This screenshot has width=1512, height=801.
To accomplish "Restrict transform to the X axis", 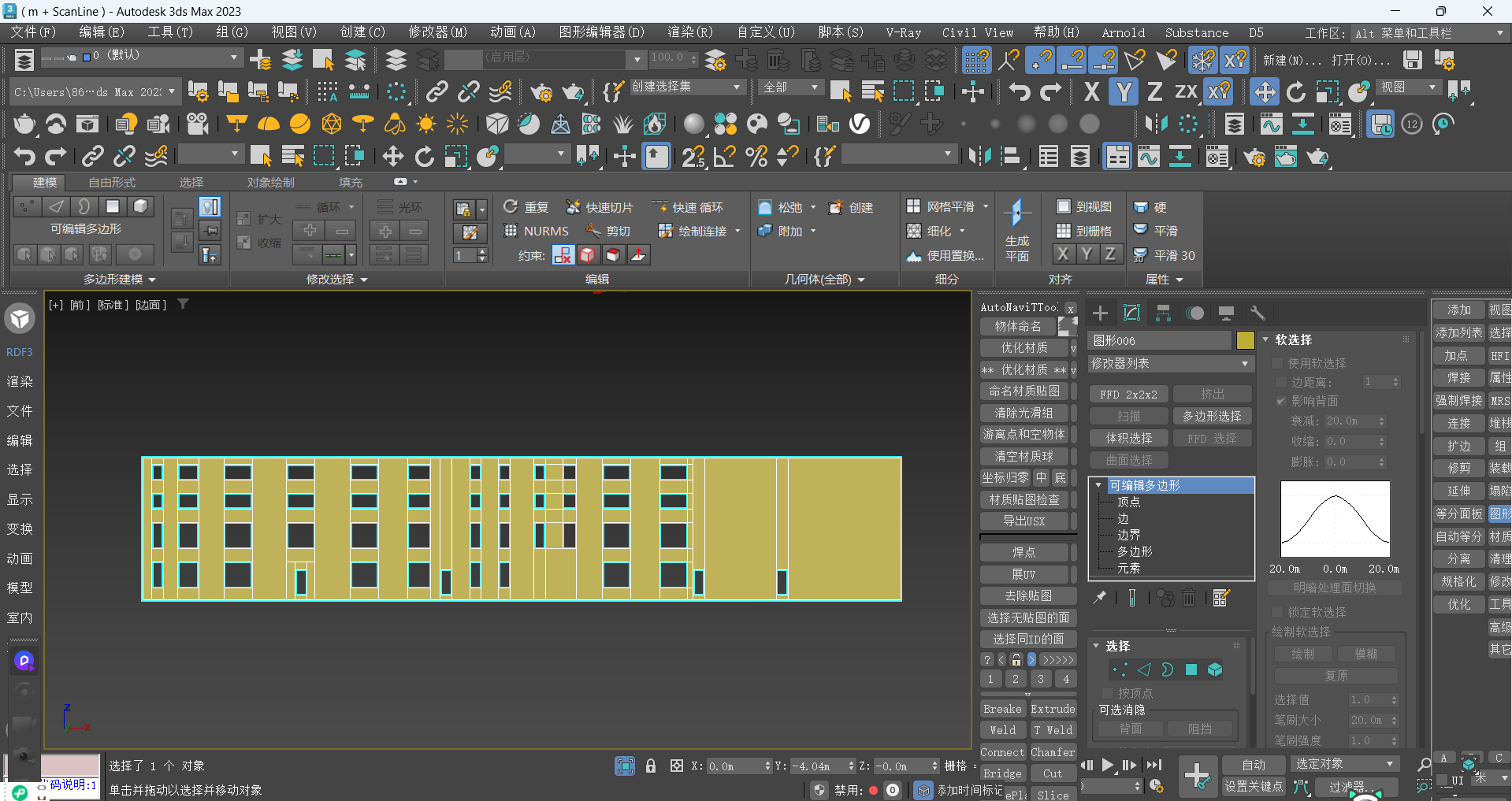I will point(1091,91).
